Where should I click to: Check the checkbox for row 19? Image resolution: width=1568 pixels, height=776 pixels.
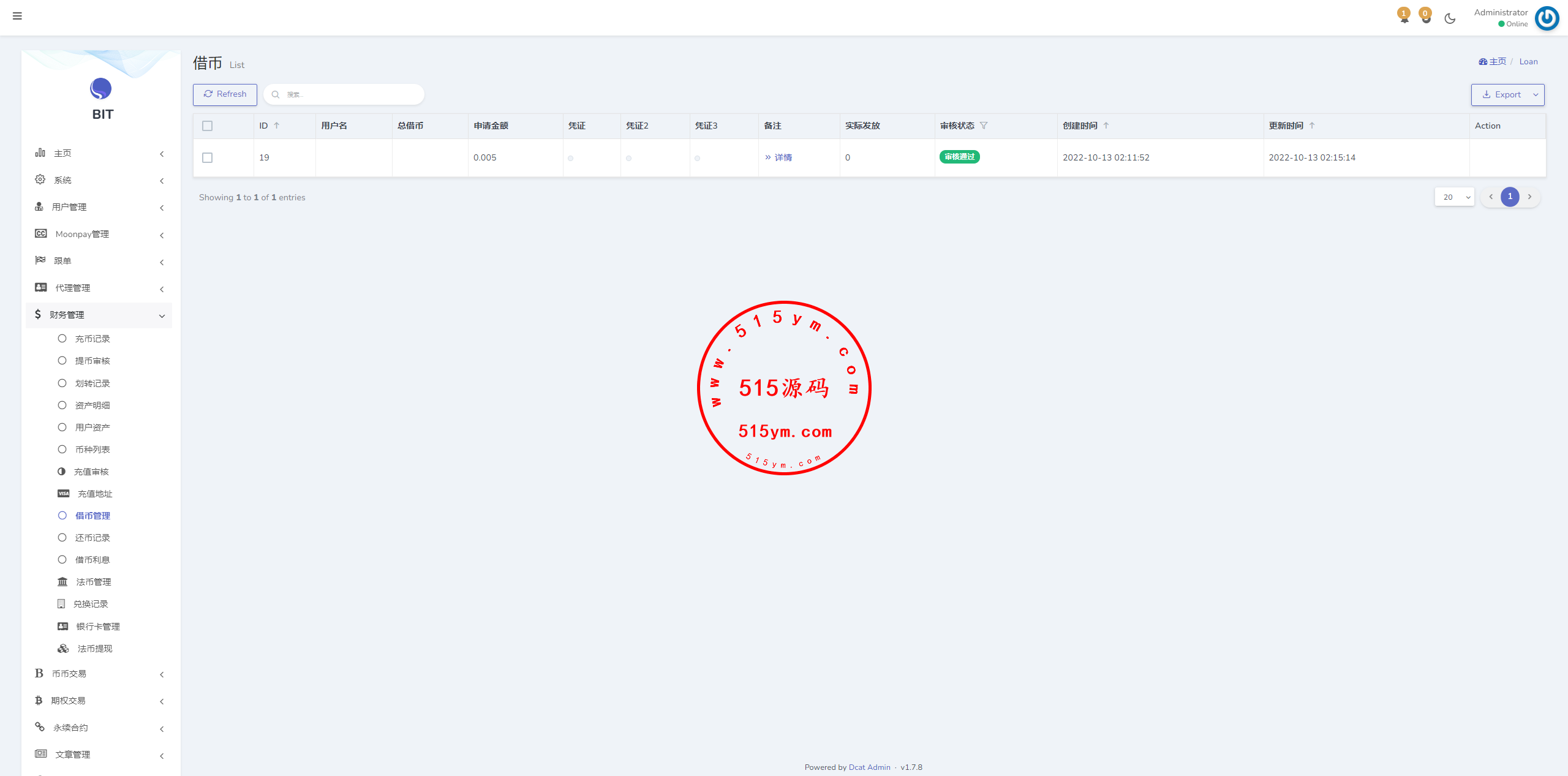click(x=208, y=158)
